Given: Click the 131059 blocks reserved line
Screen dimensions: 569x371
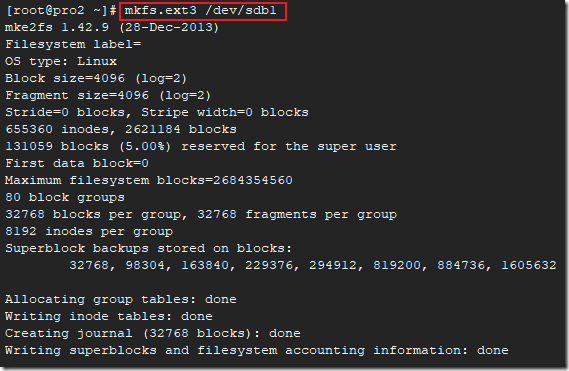Looking at the screenshot, I should coord(201,146).
